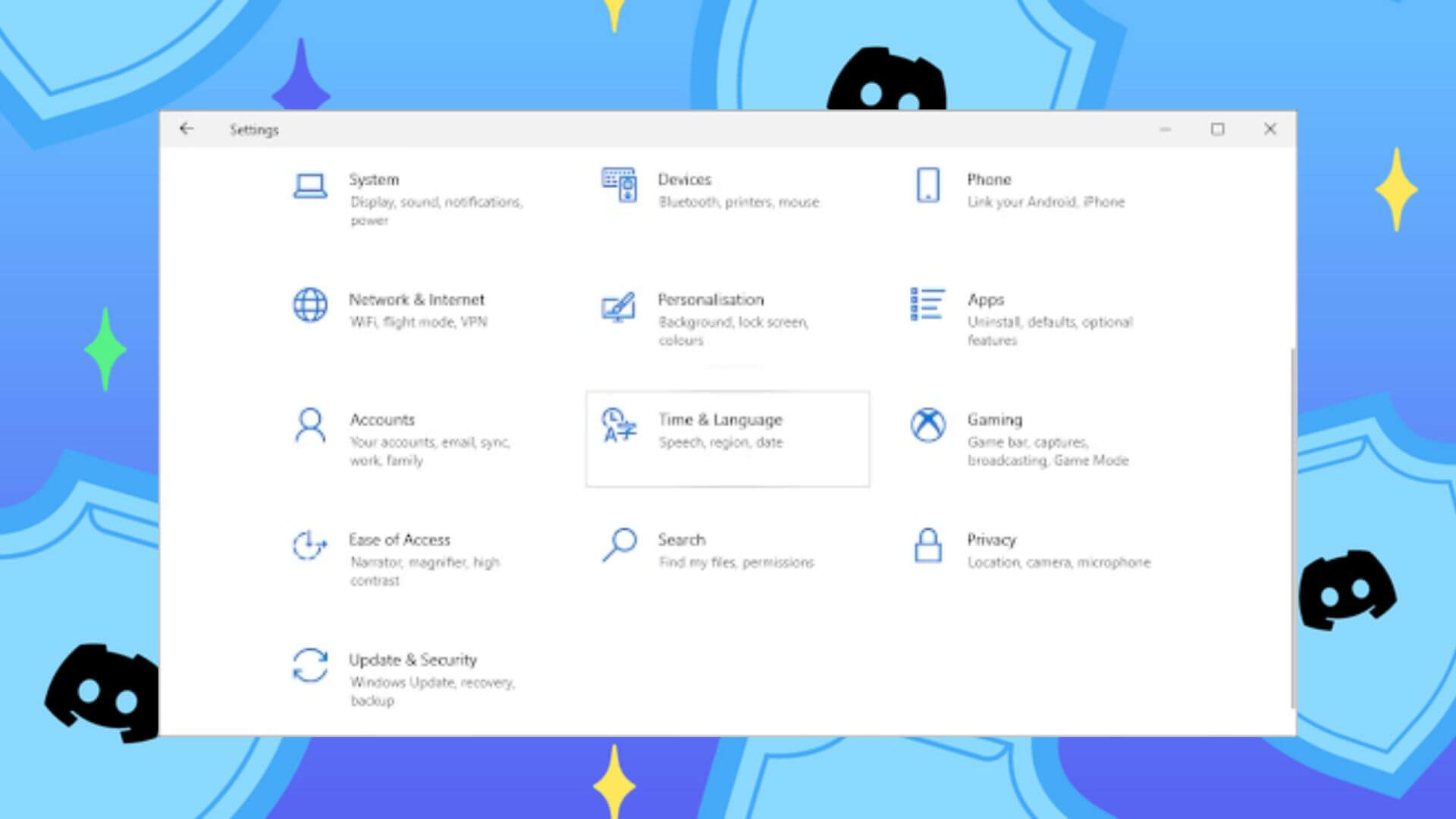Screen dimensions: 1456x819
Task: Click 'Find my files, permissions' description
Action: (x=736, y=563)
